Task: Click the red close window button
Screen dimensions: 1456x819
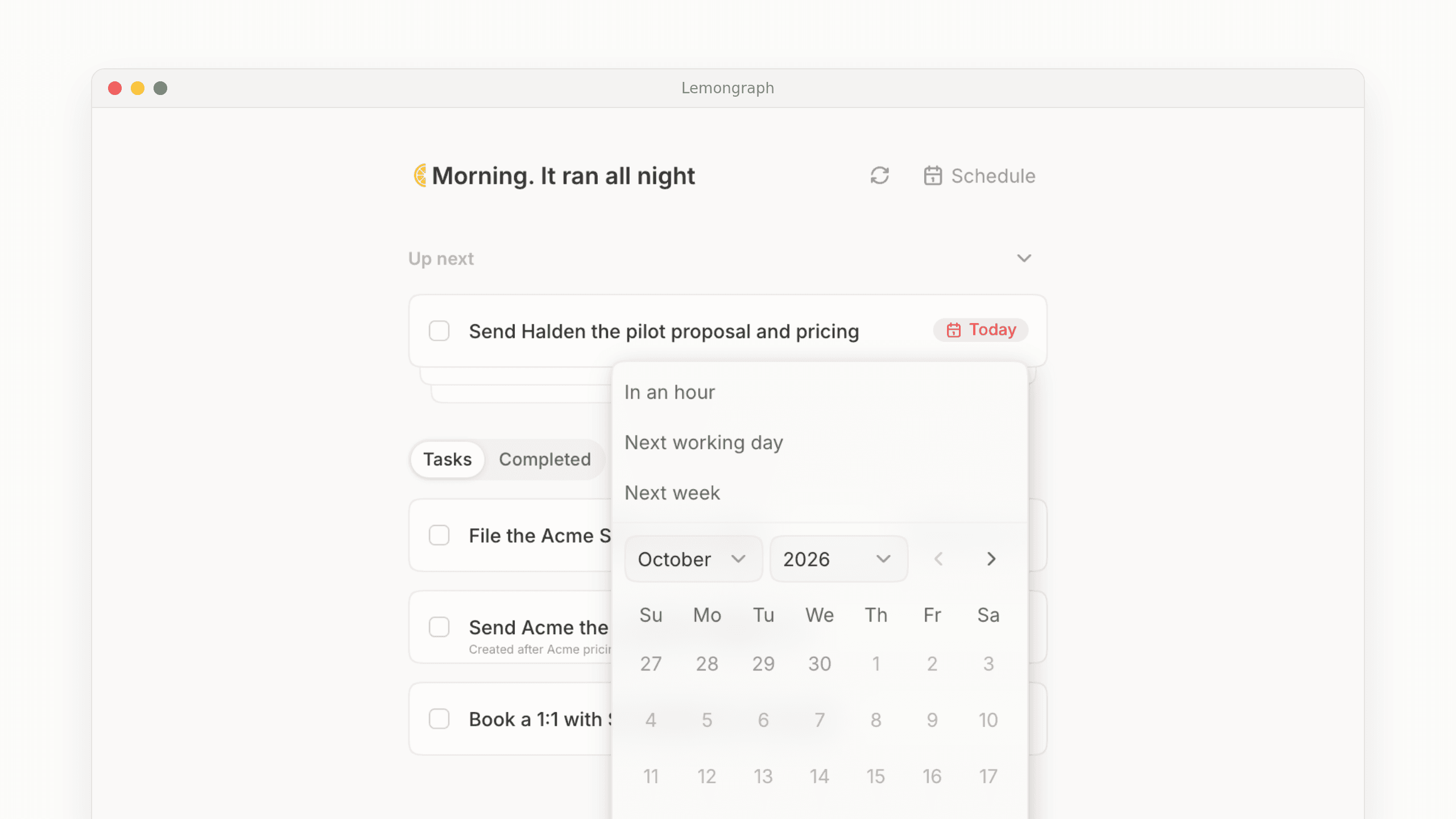Action: click(x=115, y=88)
